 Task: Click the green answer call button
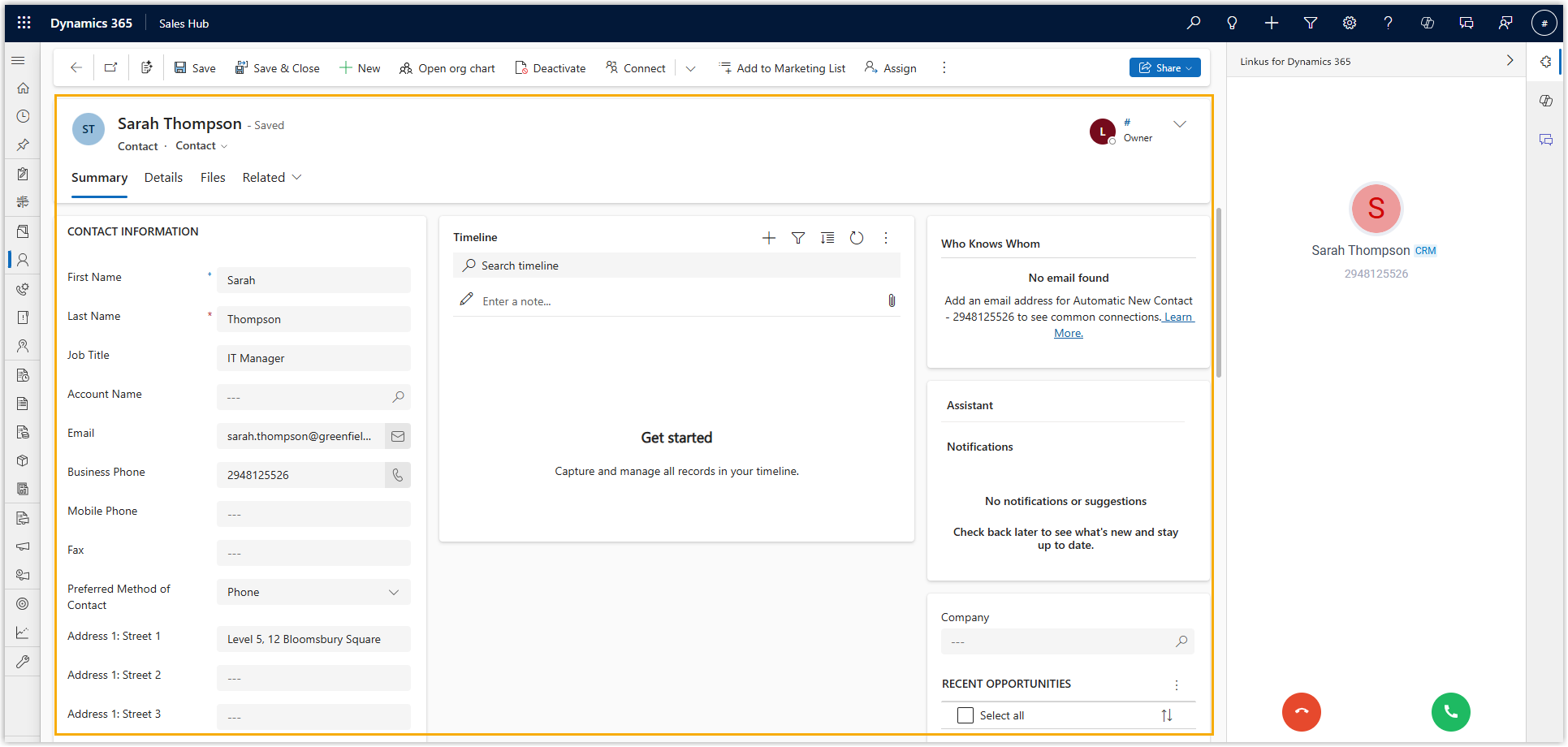(x=1450, y=712)
